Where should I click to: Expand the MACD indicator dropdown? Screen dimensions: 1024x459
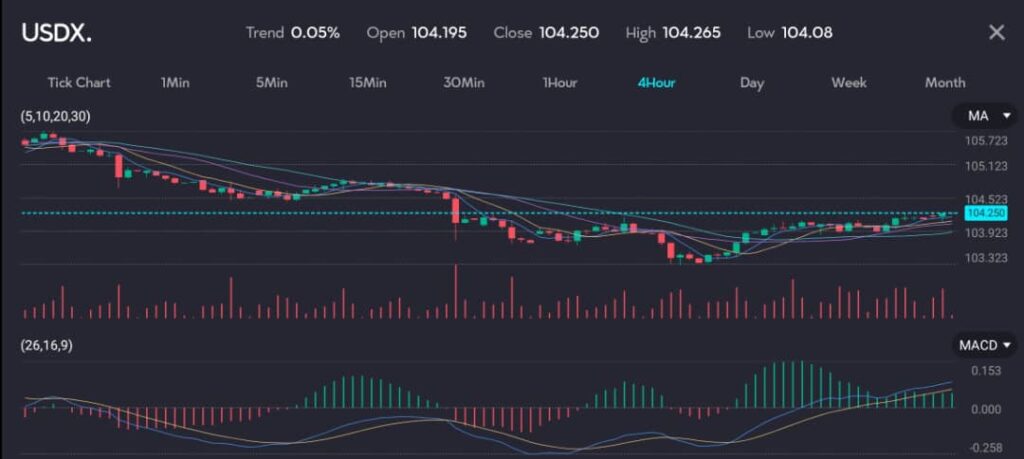pyautogui.click(x=984, y=345)
